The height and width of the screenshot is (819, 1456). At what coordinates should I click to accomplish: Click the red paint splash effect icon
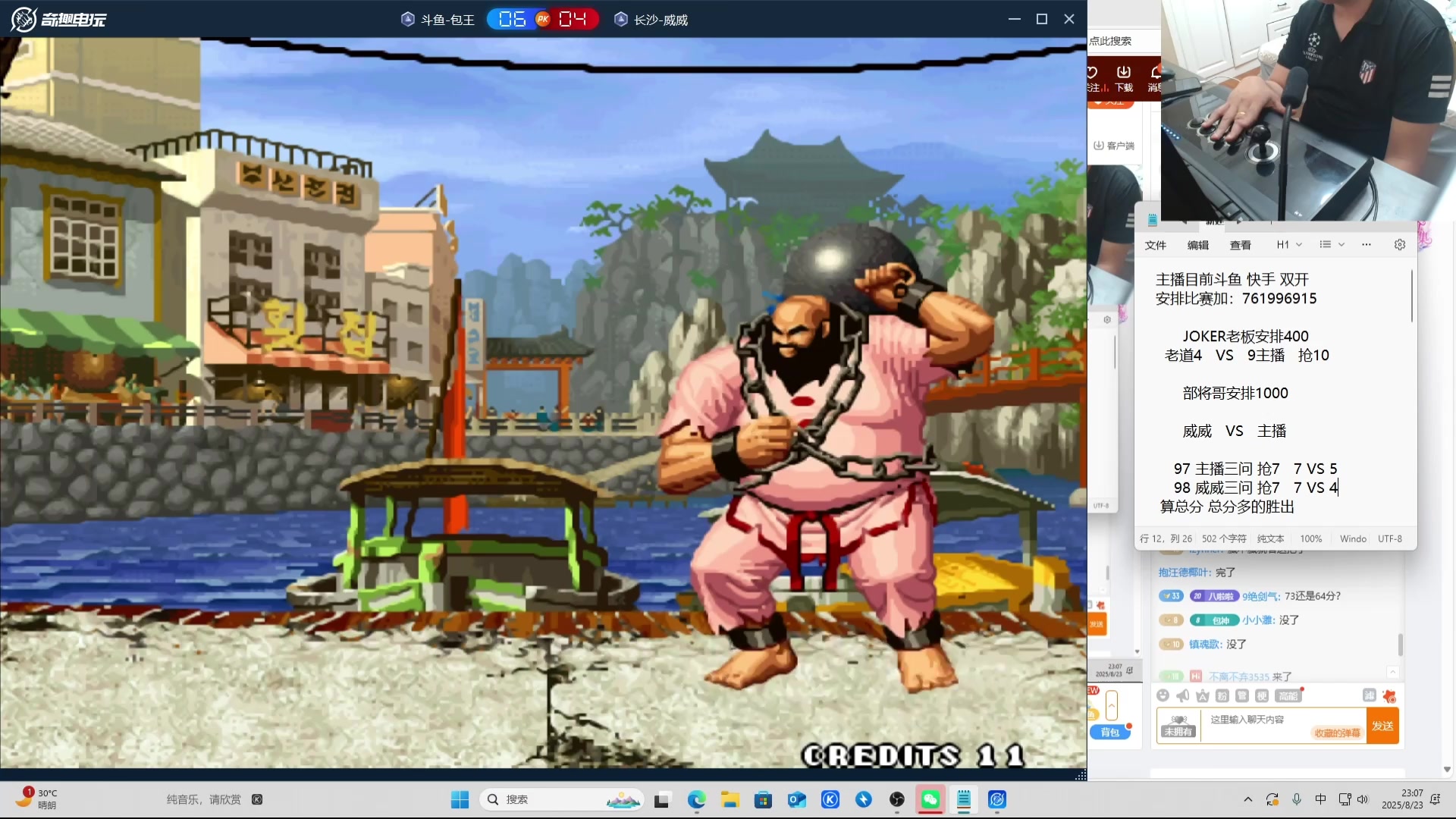click(x=1389, y=695)
